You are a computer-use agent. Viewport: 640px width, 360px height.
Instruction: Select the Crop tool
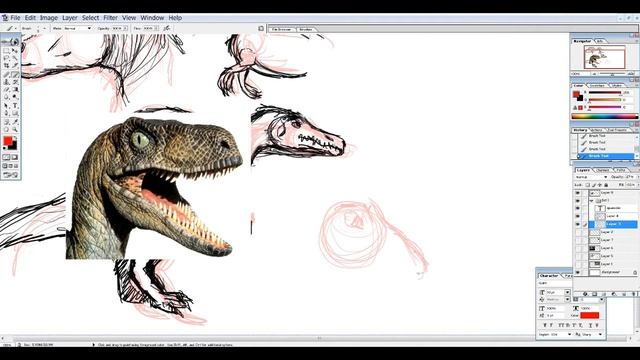(x=7, y=66)
